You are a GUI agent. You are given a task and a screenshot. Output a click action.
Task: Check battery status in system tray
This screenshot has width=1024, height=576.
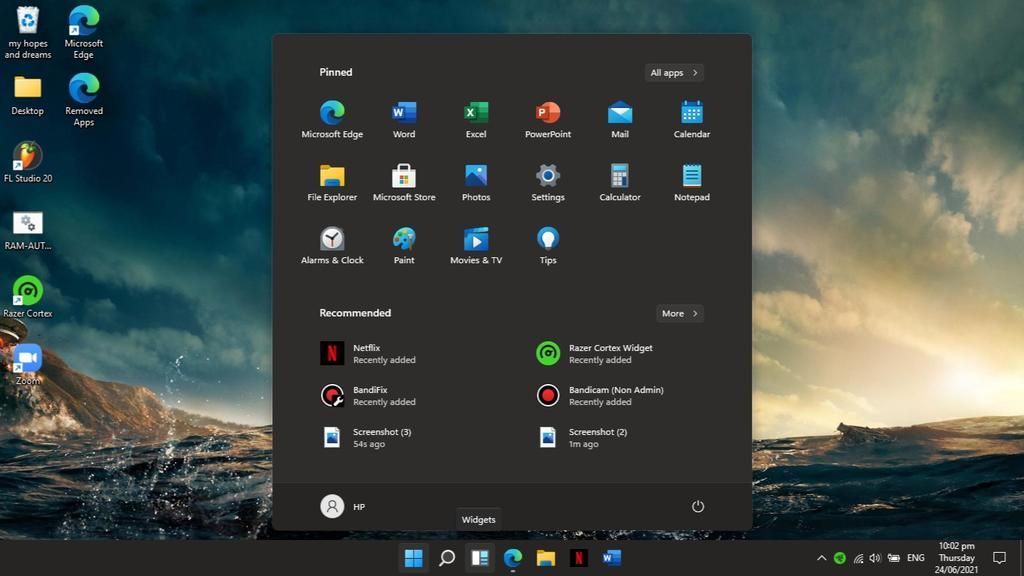894,558
